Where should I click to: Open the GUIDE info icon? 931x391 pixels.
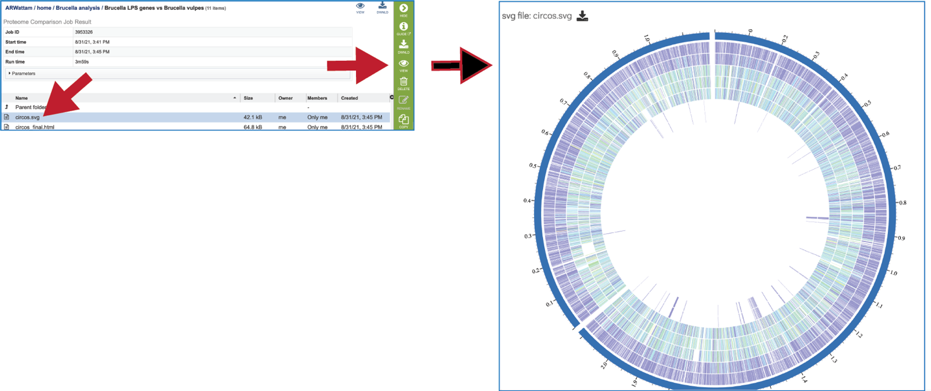(403, 29)
